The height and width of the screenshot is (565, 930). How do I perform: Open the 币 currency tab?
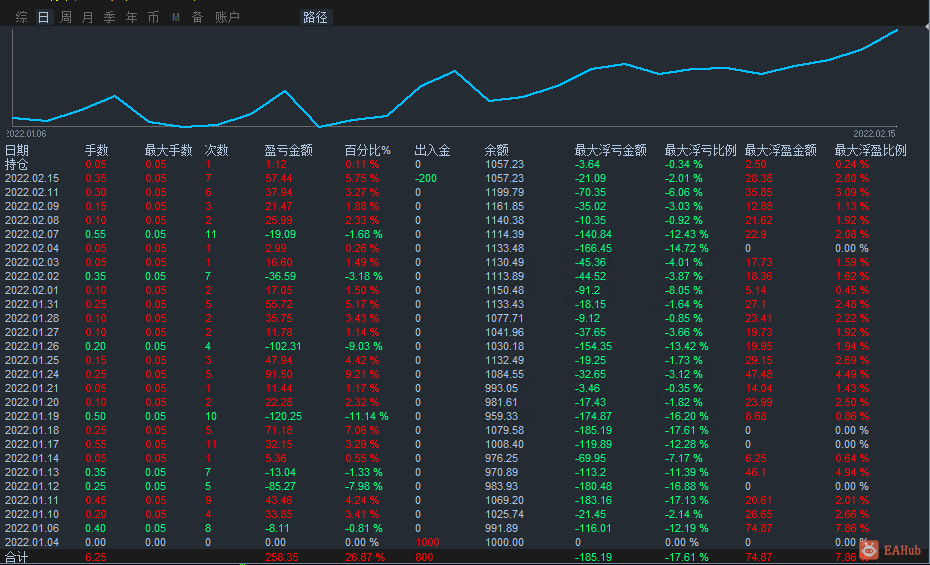click(153, 17)
